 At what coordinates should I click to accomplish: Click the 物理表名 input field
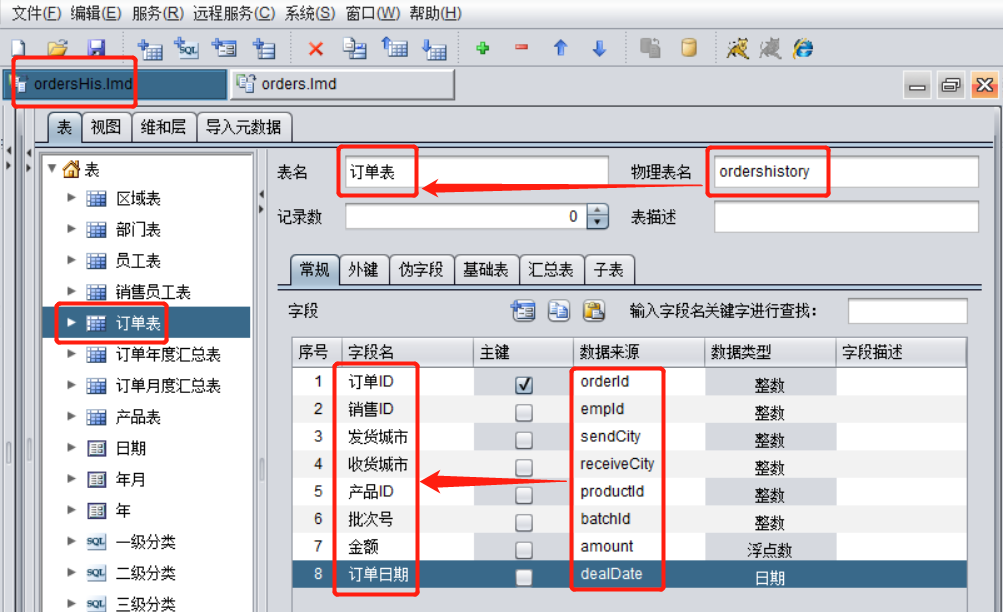846,172
